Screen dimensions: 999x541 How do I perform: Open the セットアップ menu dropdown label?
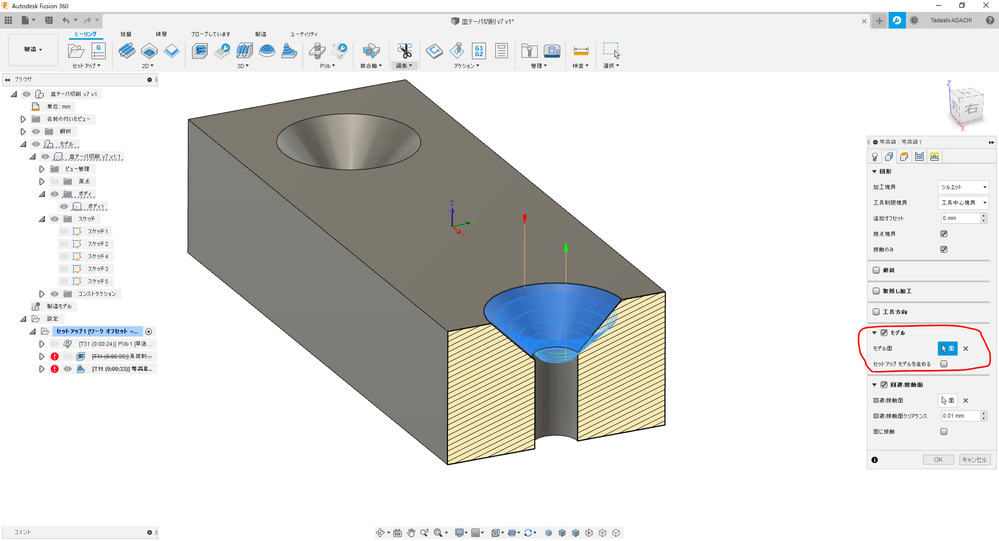pos(86,66)
